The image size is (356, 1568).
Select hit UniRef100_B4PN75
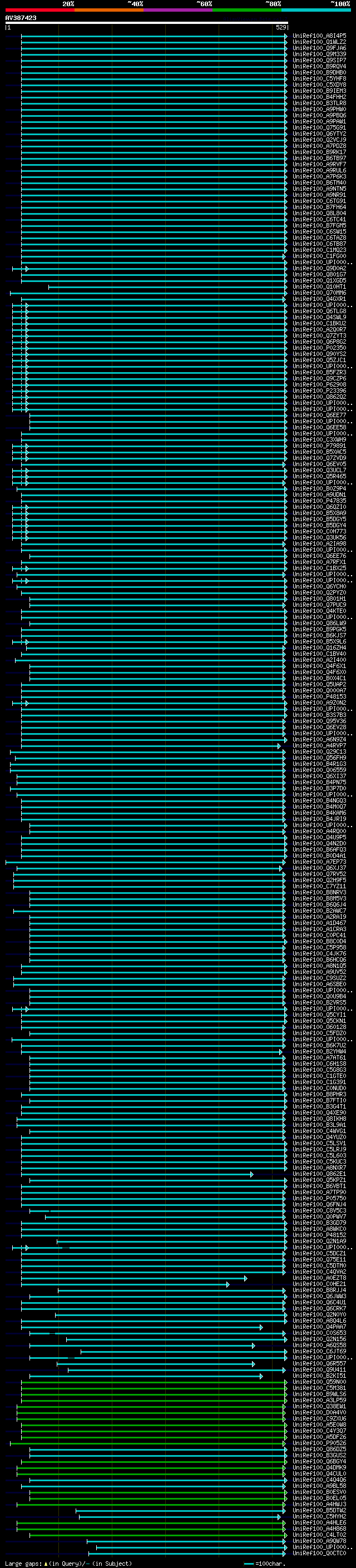(319, 782)
